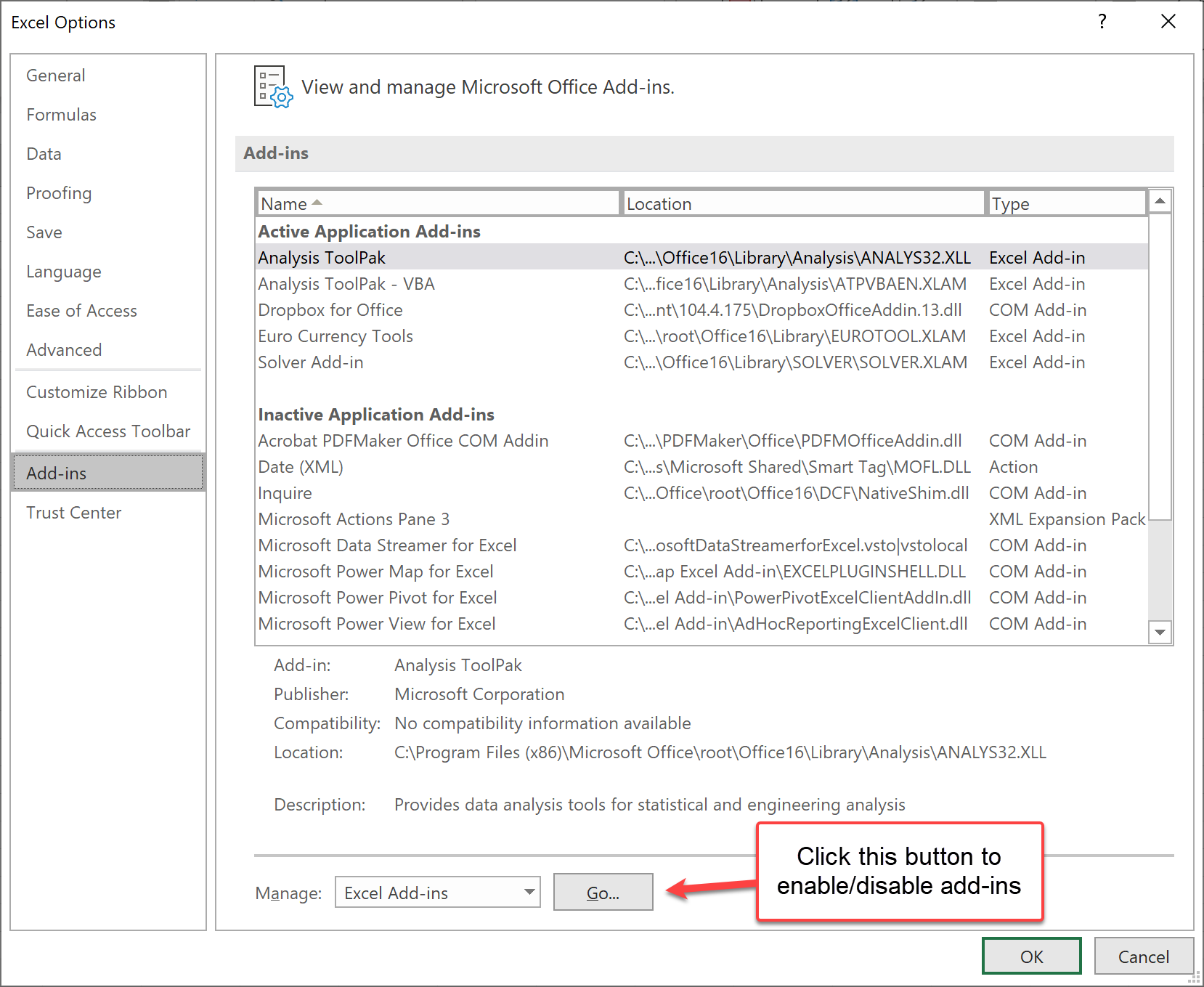Click the Add-ins gear list icon

pos(273,87)
